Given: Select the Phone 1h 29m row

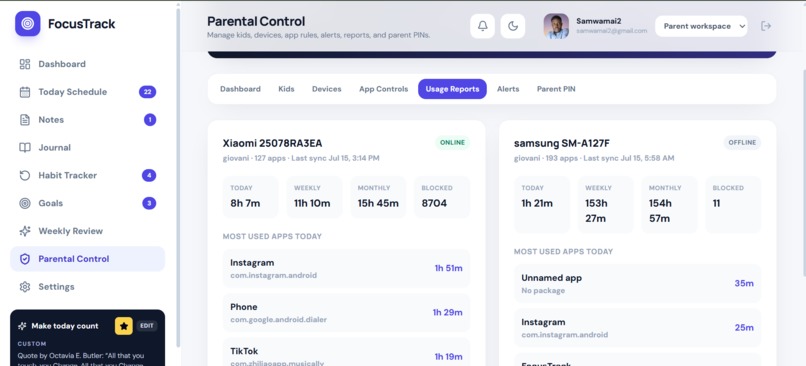Looking at the screenshot, I should click(346, 313).
